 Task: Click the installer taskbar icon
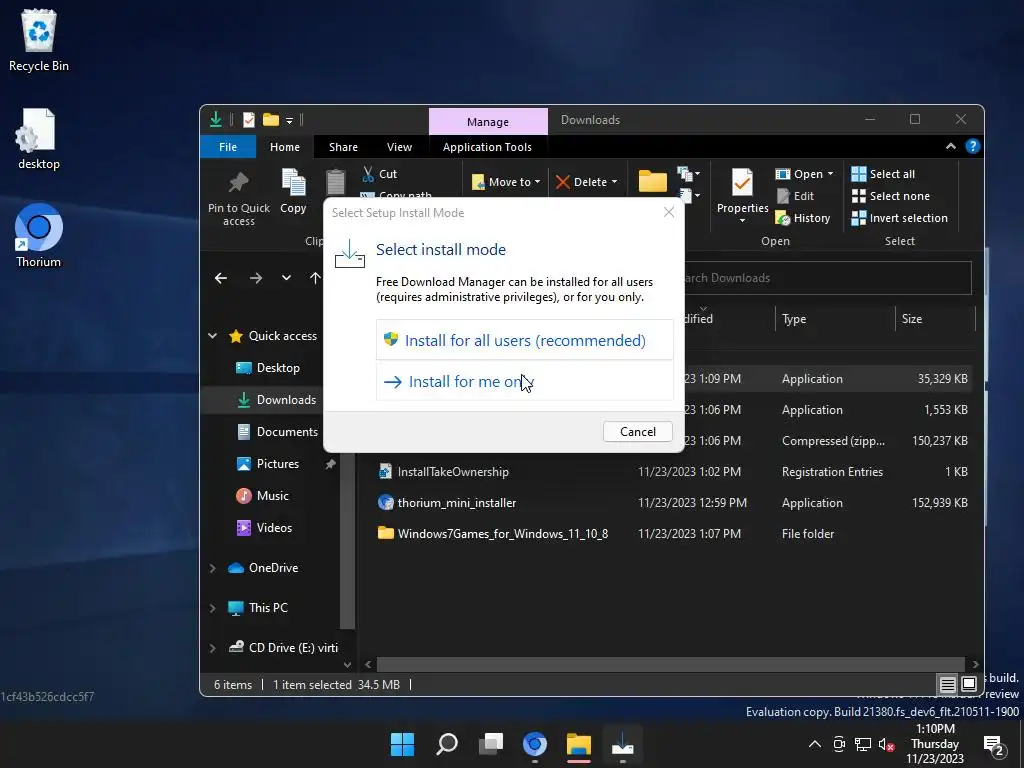coord(622,744)
